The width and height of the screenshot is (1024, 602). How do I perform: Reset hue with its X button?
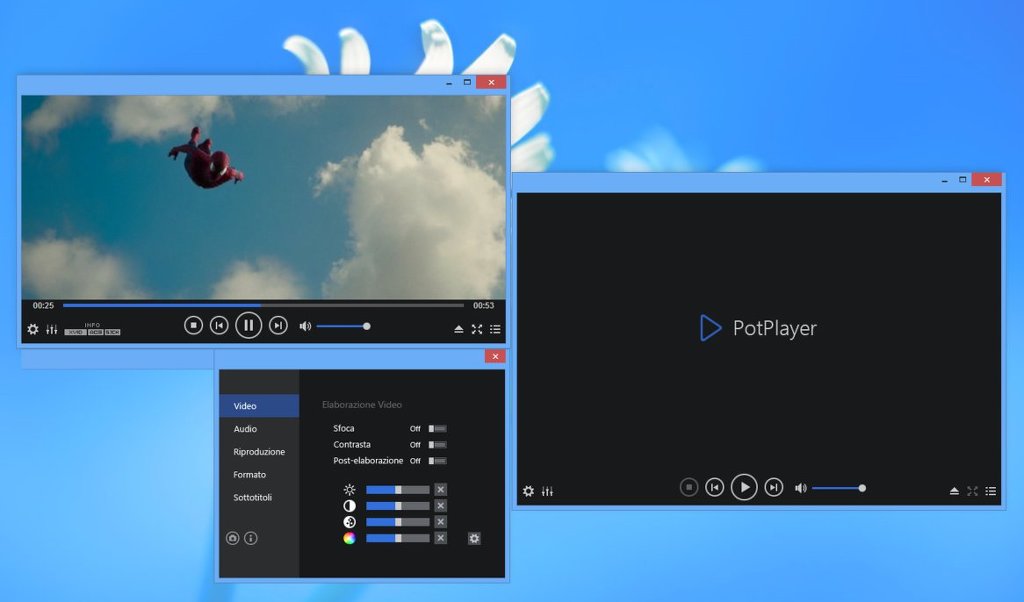(441, 538)
